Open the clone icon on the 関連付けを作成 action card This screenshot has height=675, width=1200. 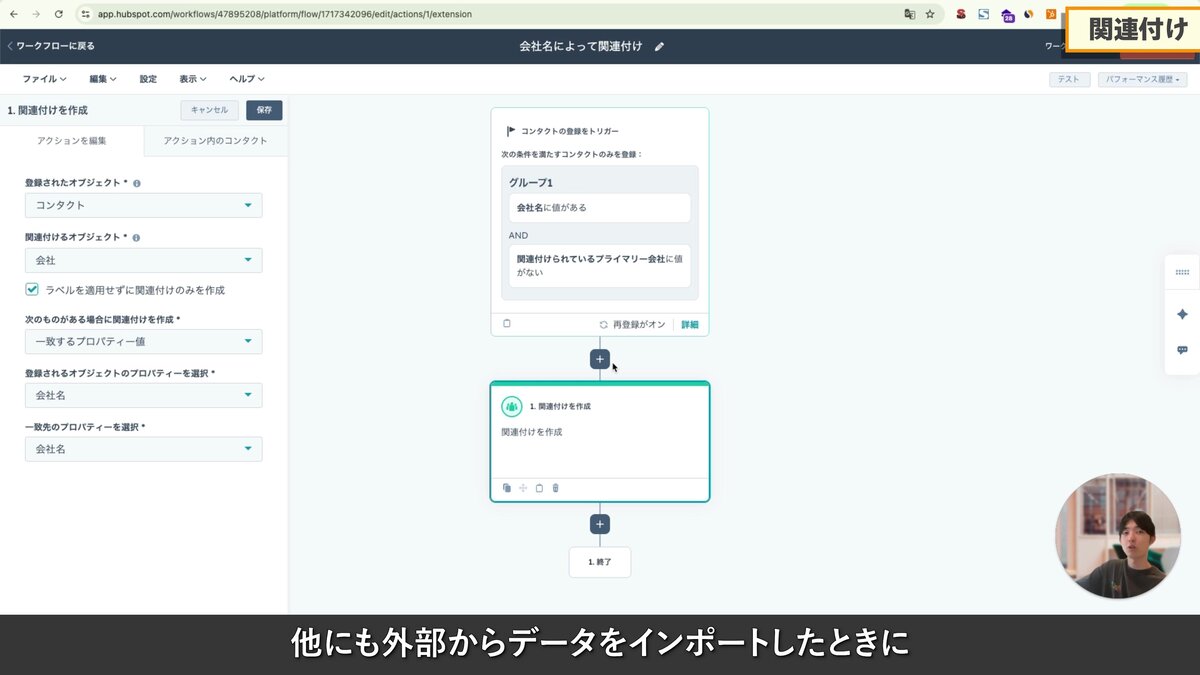[x=507, y=488]
